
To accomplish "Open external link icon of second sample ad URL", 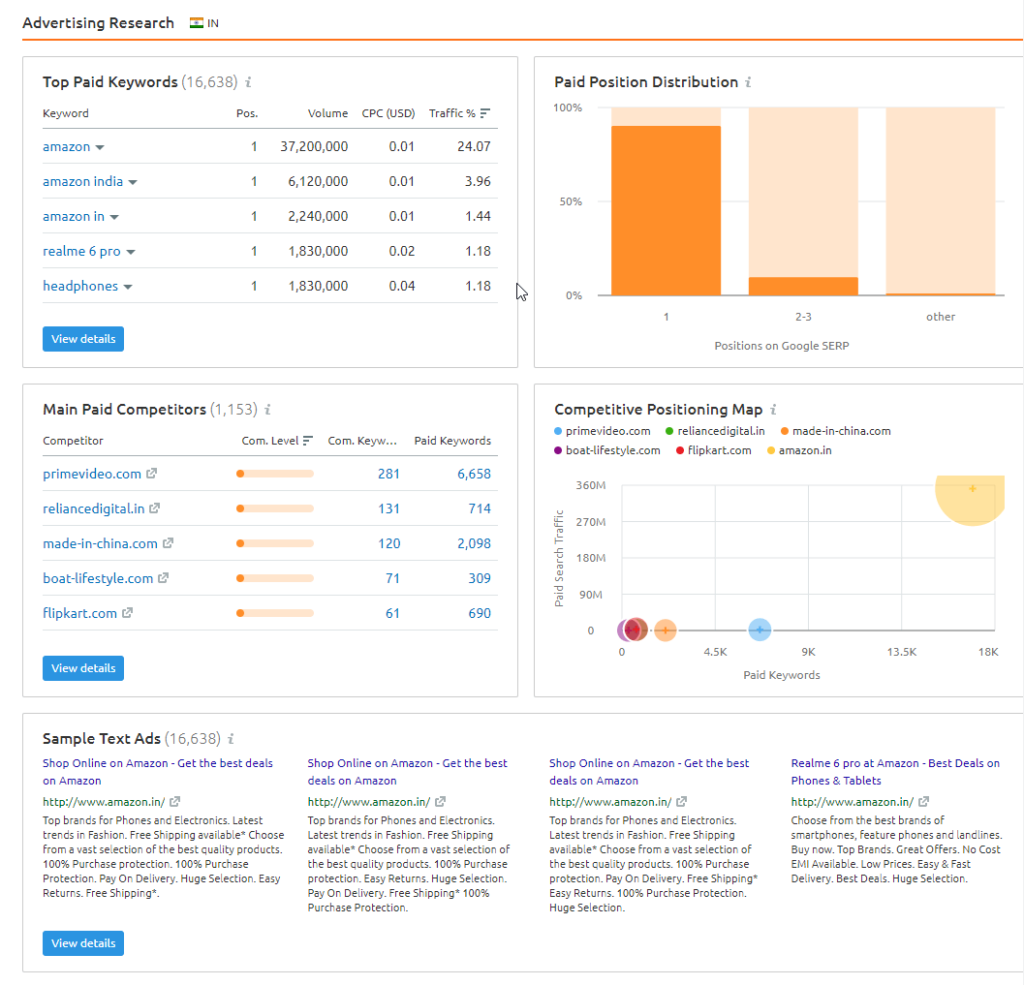I will pyautogui.click(x=440, y=801).
